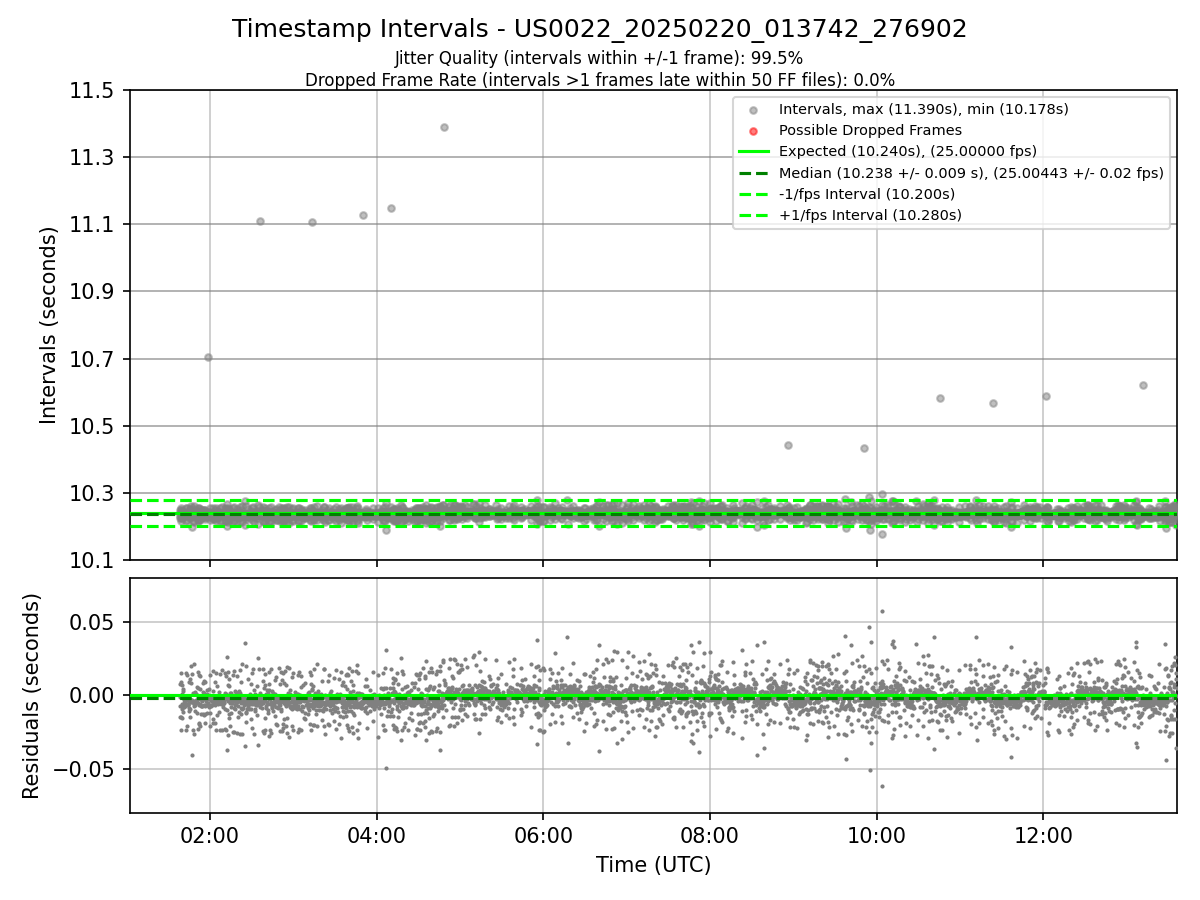Screen dimensions: 1200x900
Task: Select the 'Jitter Quality' 99.5% subtitle line
Action: (x=599, y=59)
